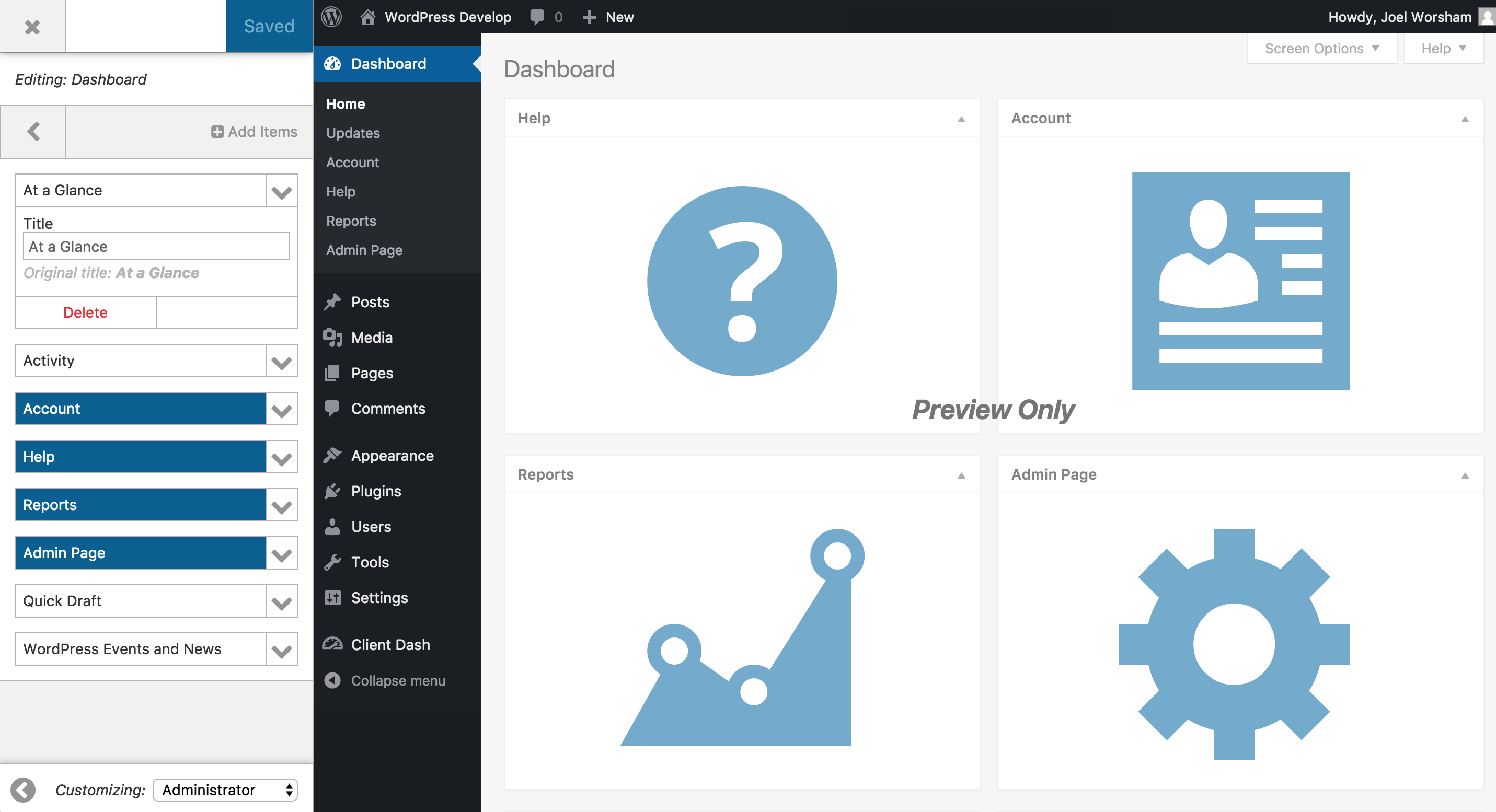Click the customizer close X icon
This screenshot has height=812, width=1496.
click(x=32, y=27)
